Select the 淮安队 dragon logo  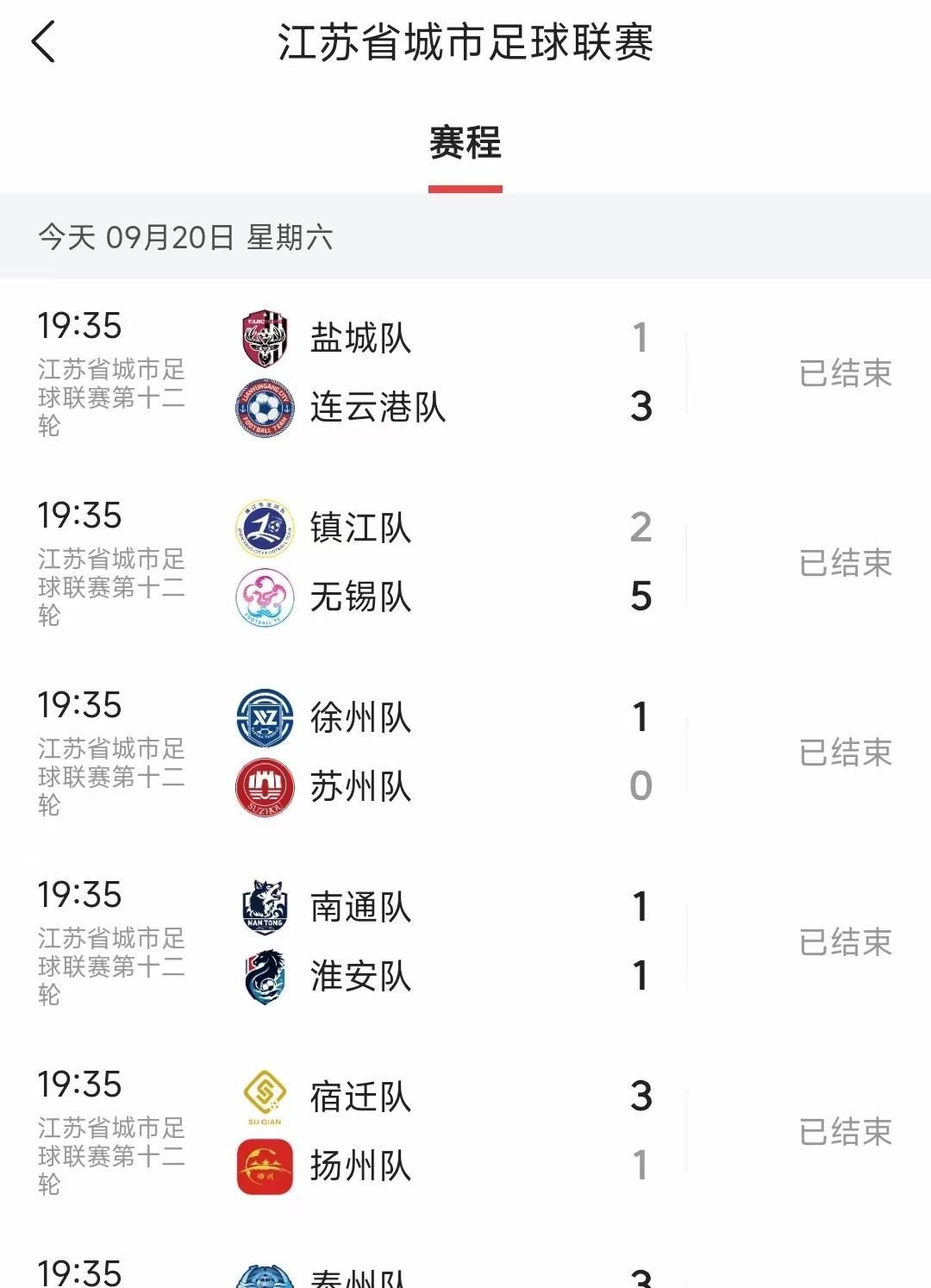click(265, 977)
